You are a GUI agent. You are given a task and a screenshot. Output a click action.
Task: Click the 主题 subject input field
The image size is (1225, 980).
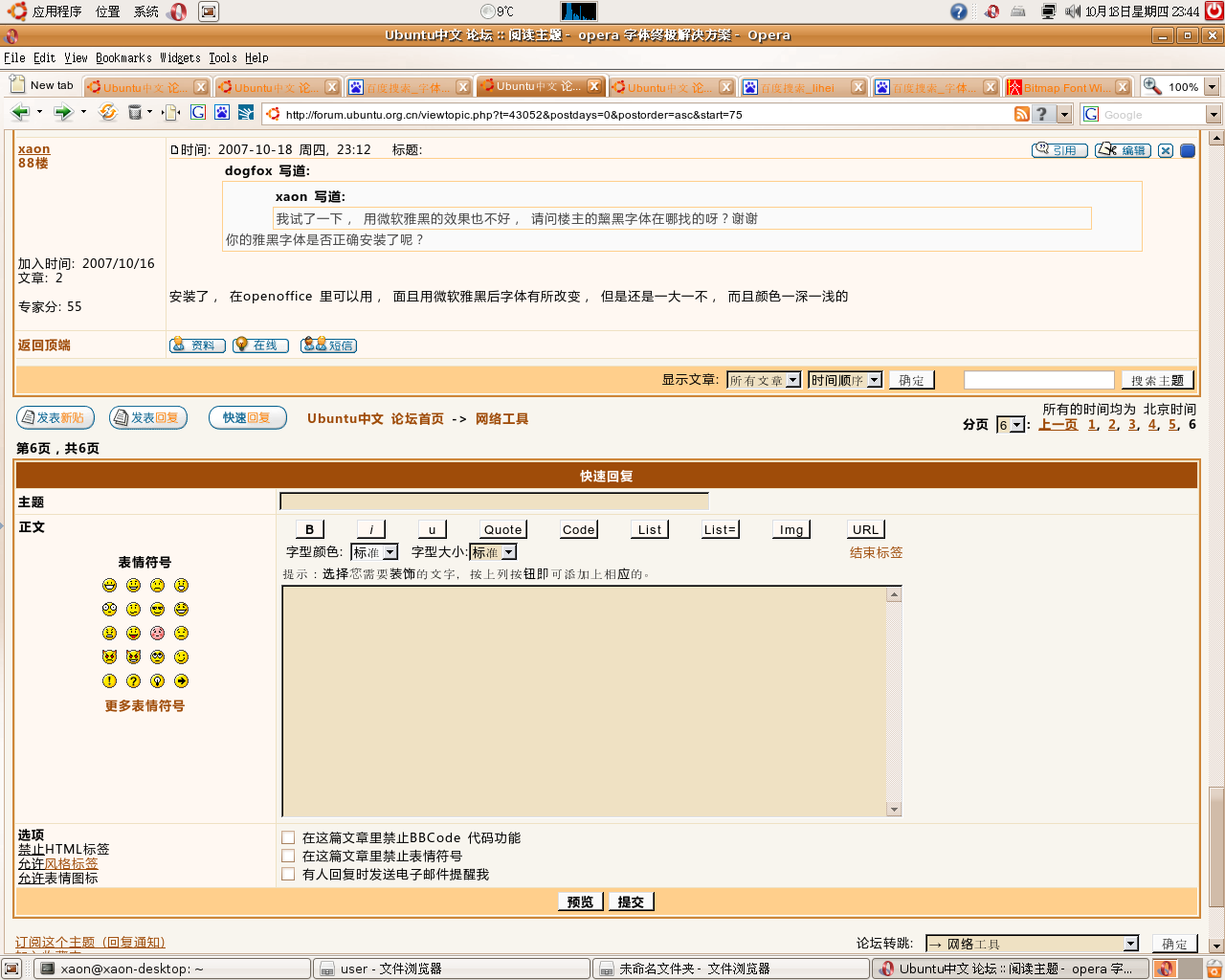[494, 501]
